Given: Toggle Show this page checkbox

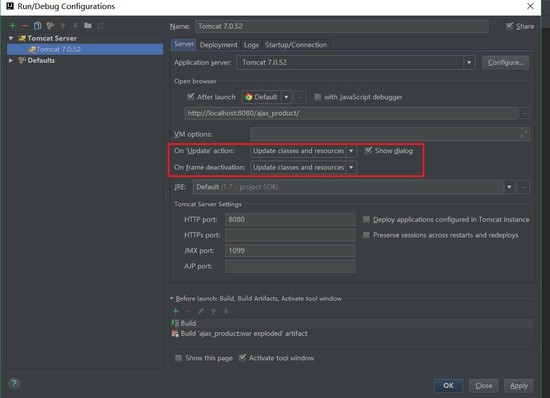Looking at the screenshot, I should (x=179, y=358).
